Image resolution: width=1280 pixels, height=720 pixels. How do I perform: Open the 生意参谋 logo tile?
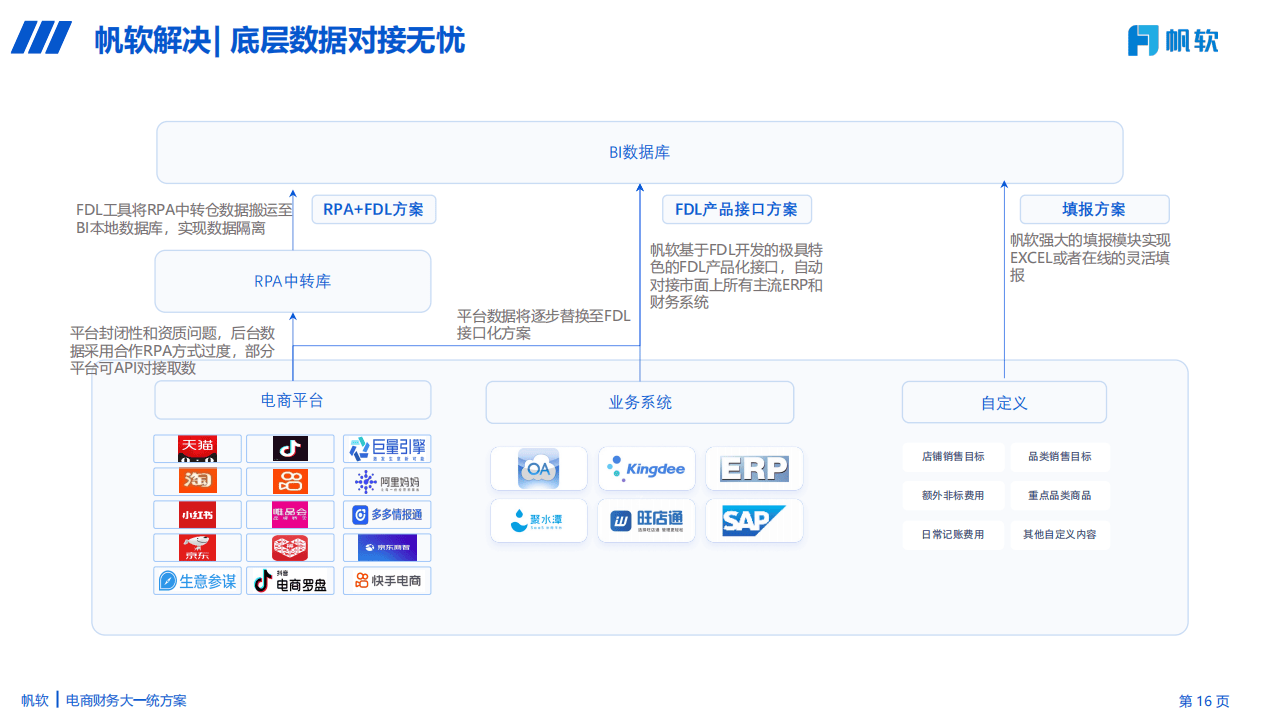[x=197, y=580]
